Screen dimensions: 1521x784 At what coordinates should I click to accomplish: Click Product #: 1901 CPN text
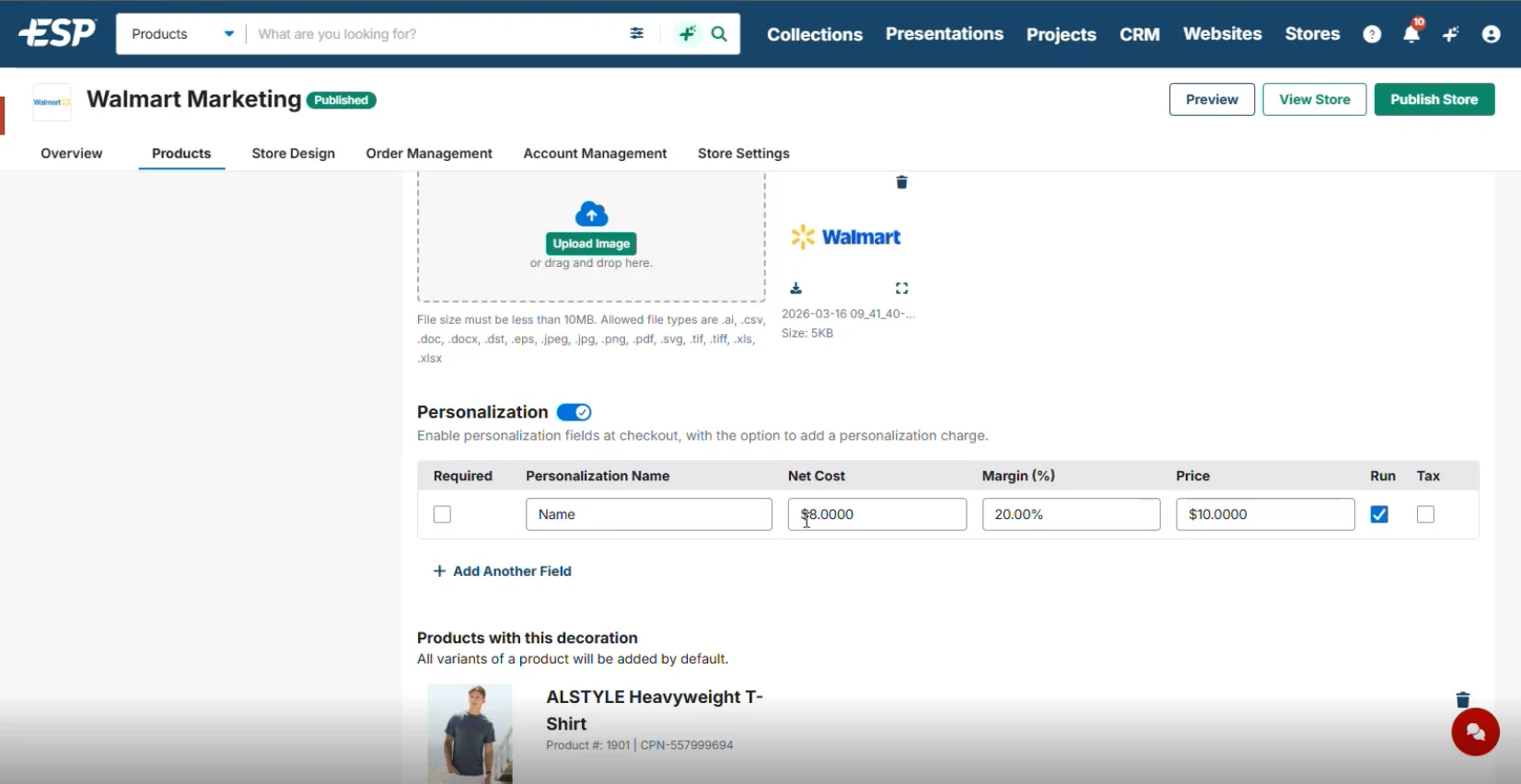tap(639, 745)
